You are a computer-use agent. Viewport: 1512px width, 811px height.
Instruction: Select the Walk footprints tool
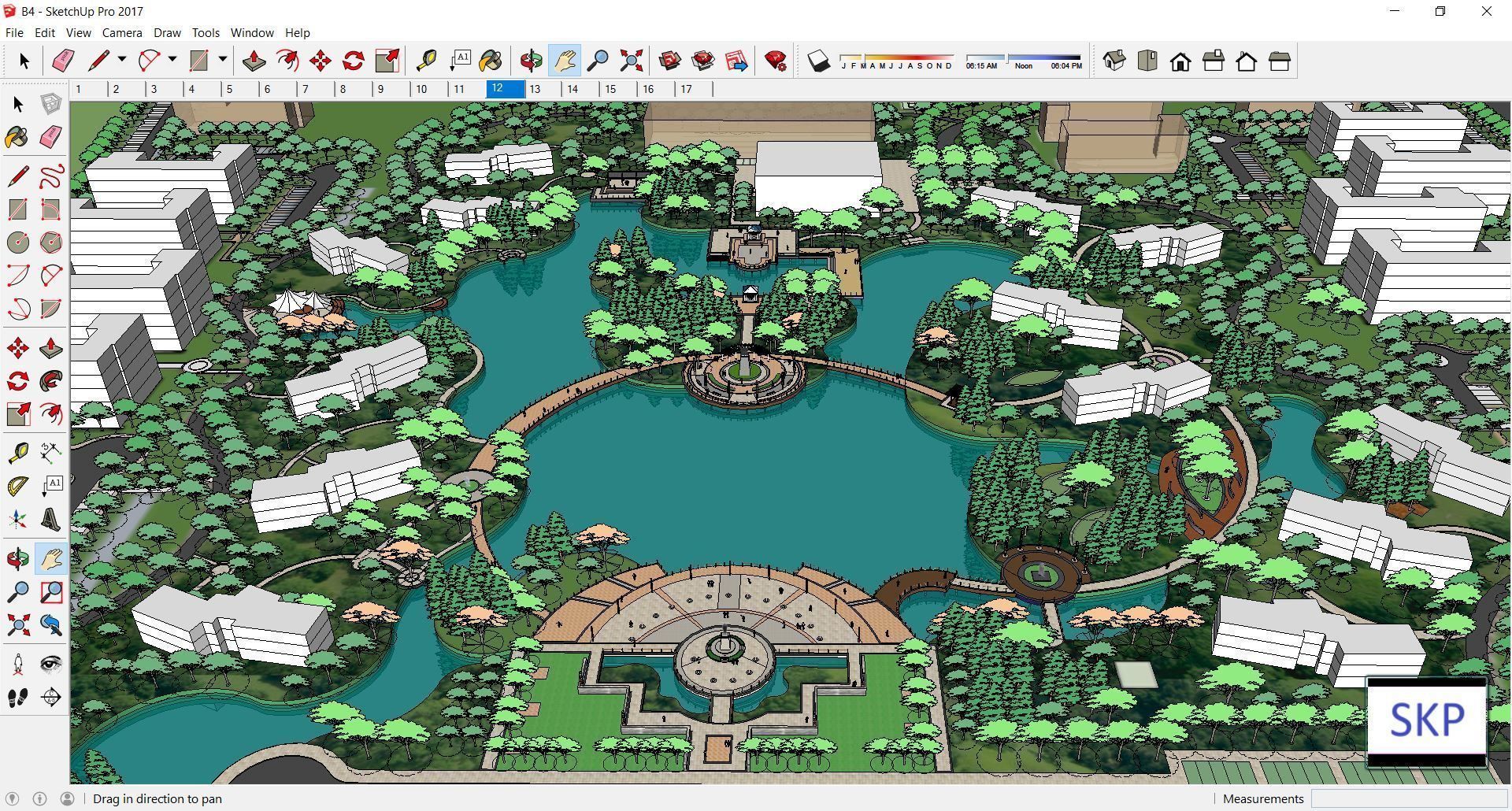(x=18, y=698)
